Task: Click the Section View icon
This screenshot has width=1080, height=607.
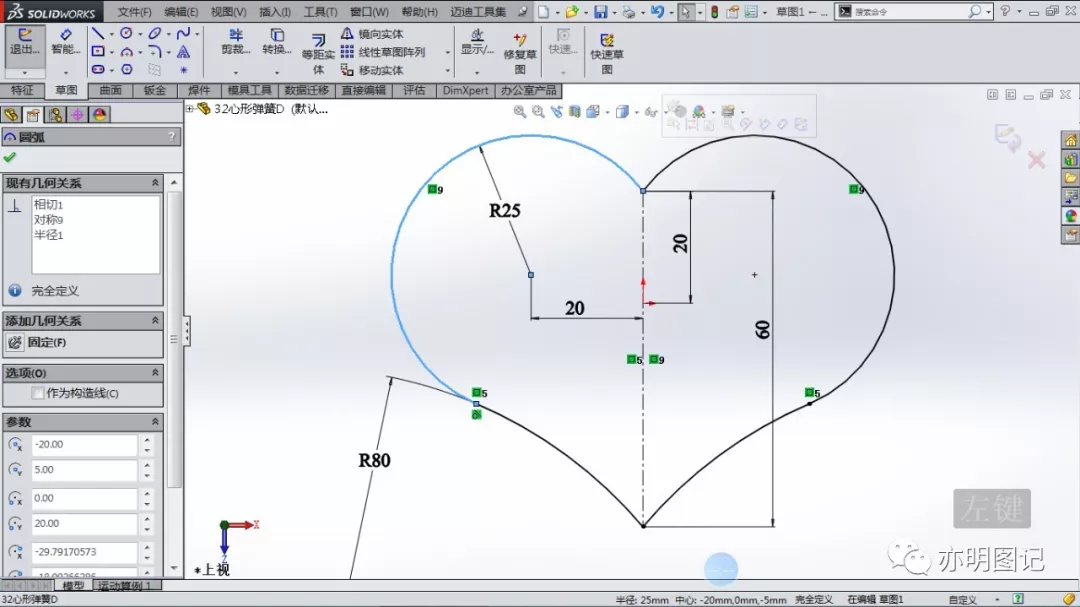Action: point(574,112)
